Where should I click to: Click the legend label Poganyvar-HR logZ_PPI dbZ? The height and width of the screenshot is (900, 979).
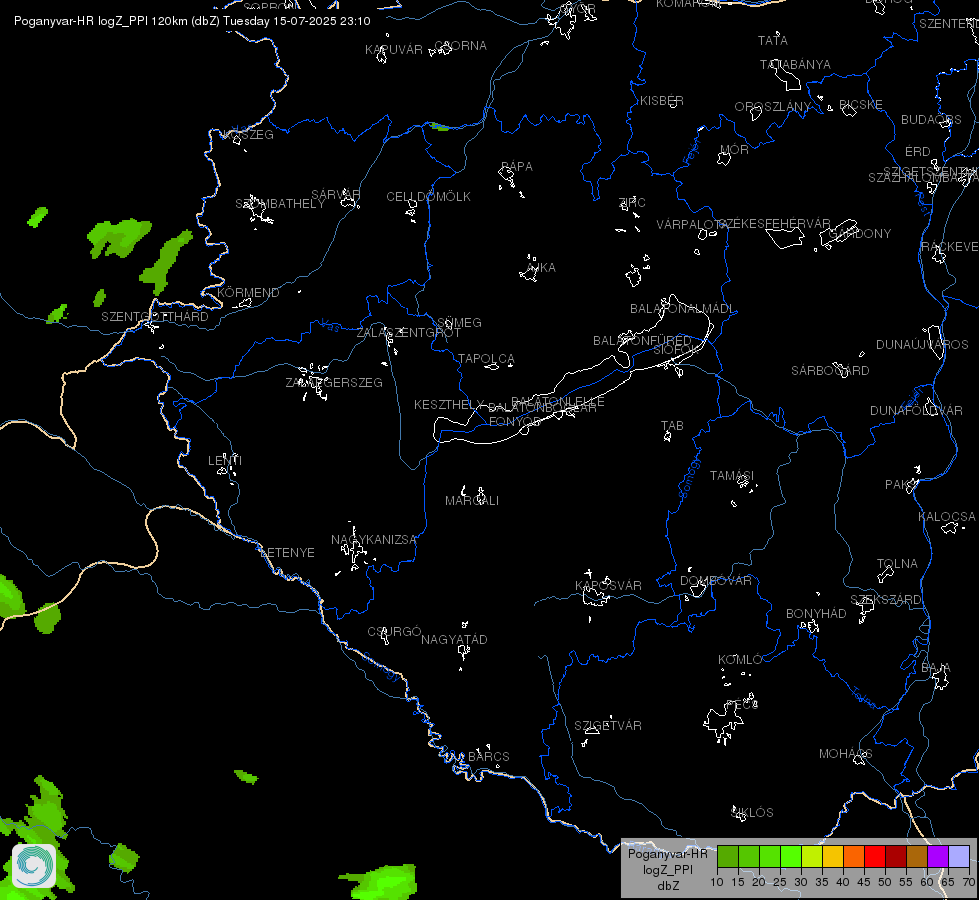667,869
